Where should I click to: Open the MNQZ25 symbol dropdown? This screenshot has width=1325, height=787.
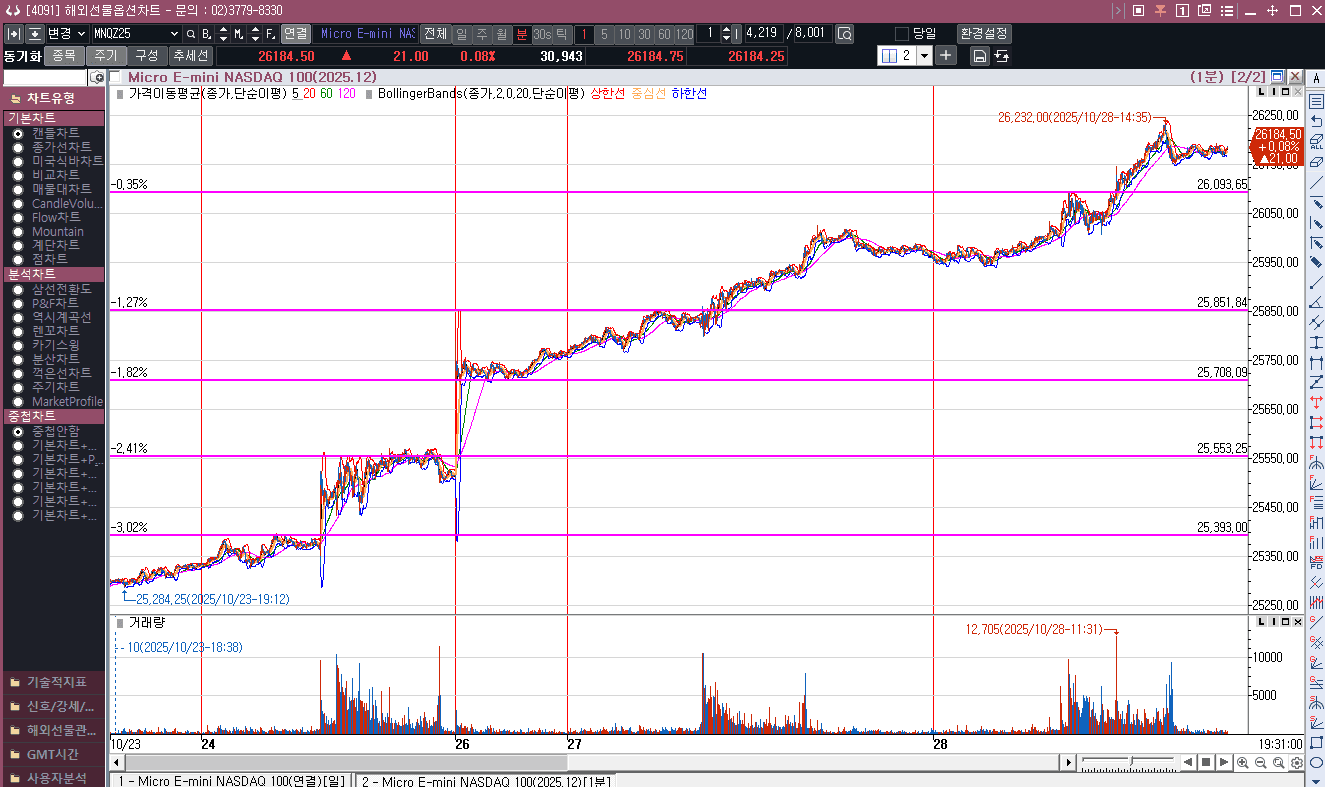tap(174, 34)
